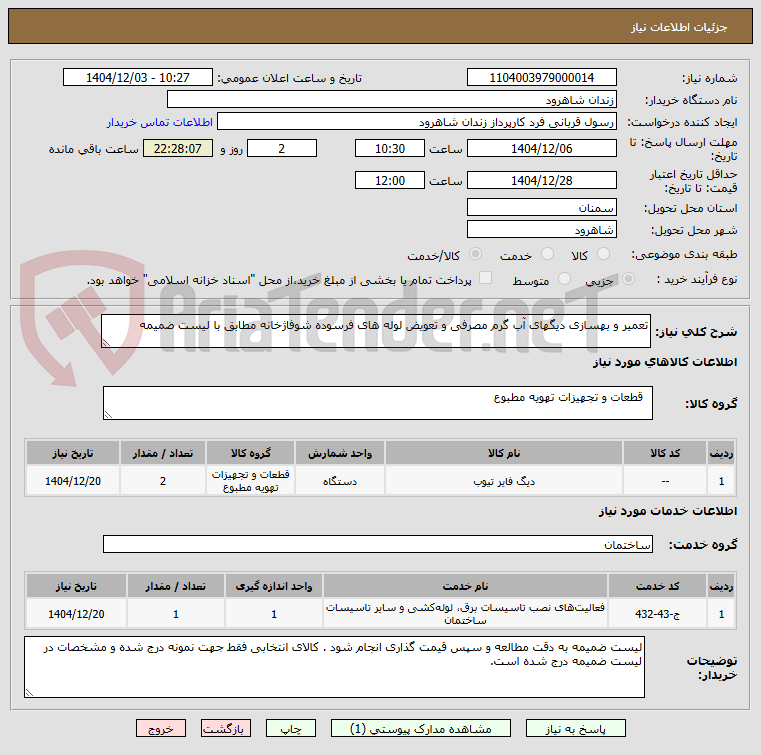Click the کد کالا column header

(665, 453)
